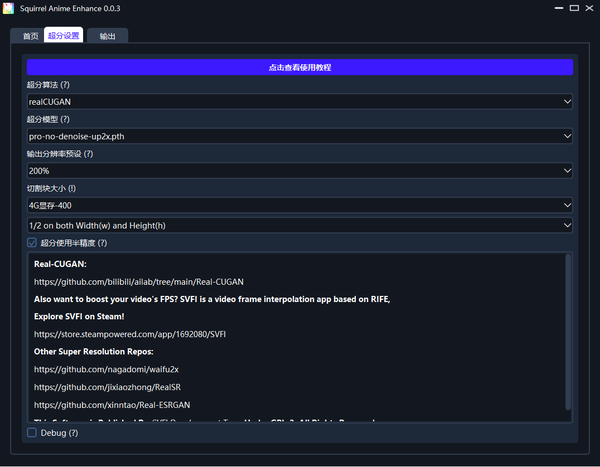600x467 pixels.
Task: Click the 点击查看使用教程 tutorial button
Action: [300, 67]
